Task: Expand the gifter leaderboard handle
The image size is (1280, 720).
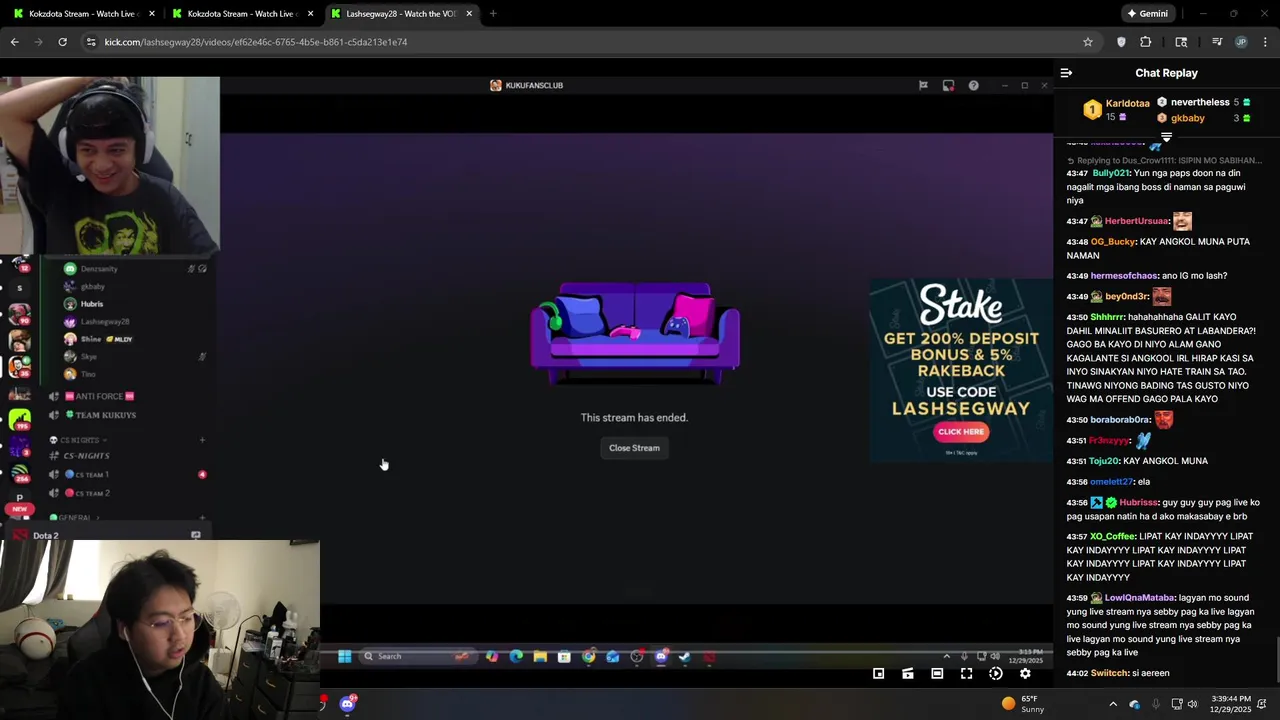Action: pyautogui.click(x=1166, y=135)
